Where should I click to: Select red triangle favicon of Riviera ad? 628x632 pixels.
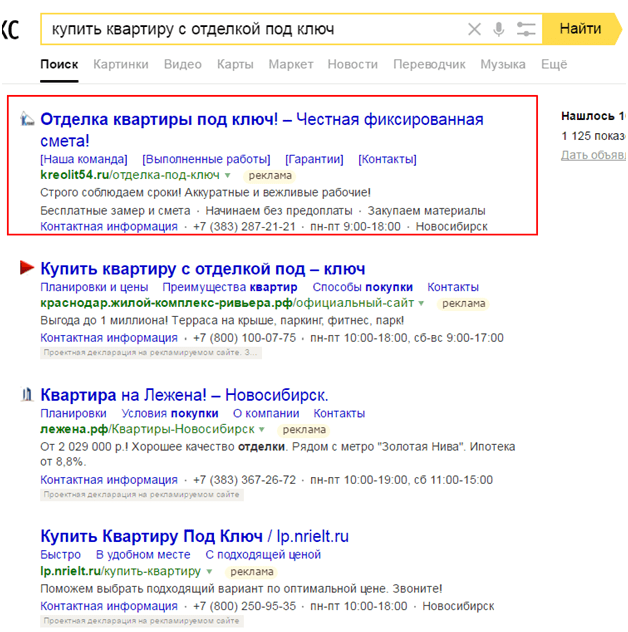[27, 267]
